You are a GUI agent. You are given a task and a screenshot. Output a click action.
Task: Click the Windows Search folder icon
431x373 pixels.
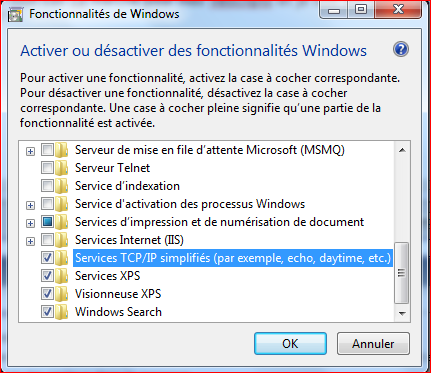coord(62,312)
